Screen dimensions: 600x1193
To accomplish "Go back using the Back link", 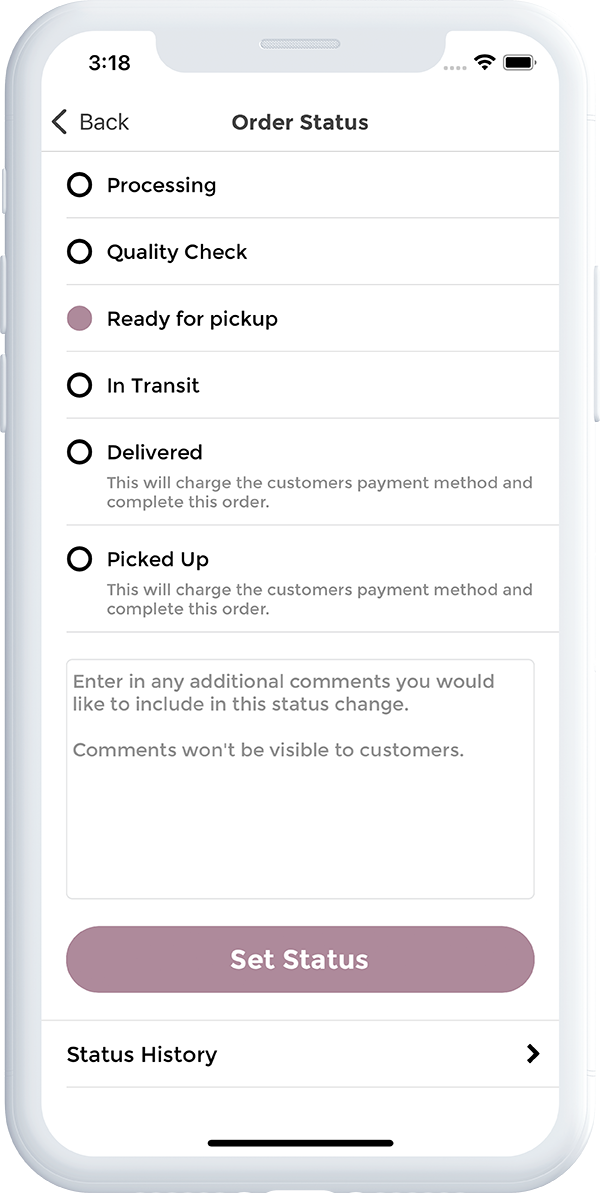I will pyautogui.click(x=104, y=122).
